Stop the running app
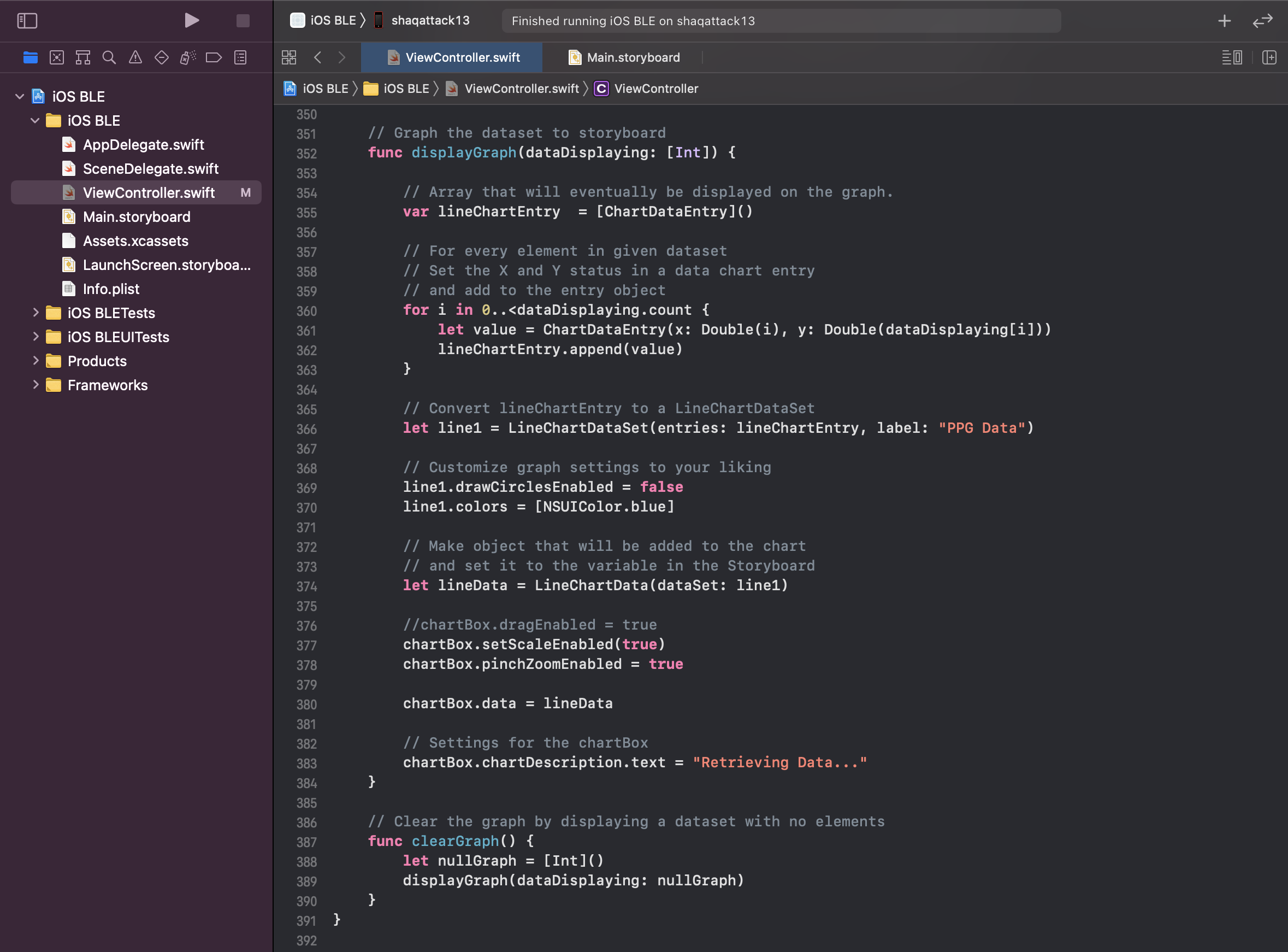This screenshot has height=952, width=1288. (243, 21)
